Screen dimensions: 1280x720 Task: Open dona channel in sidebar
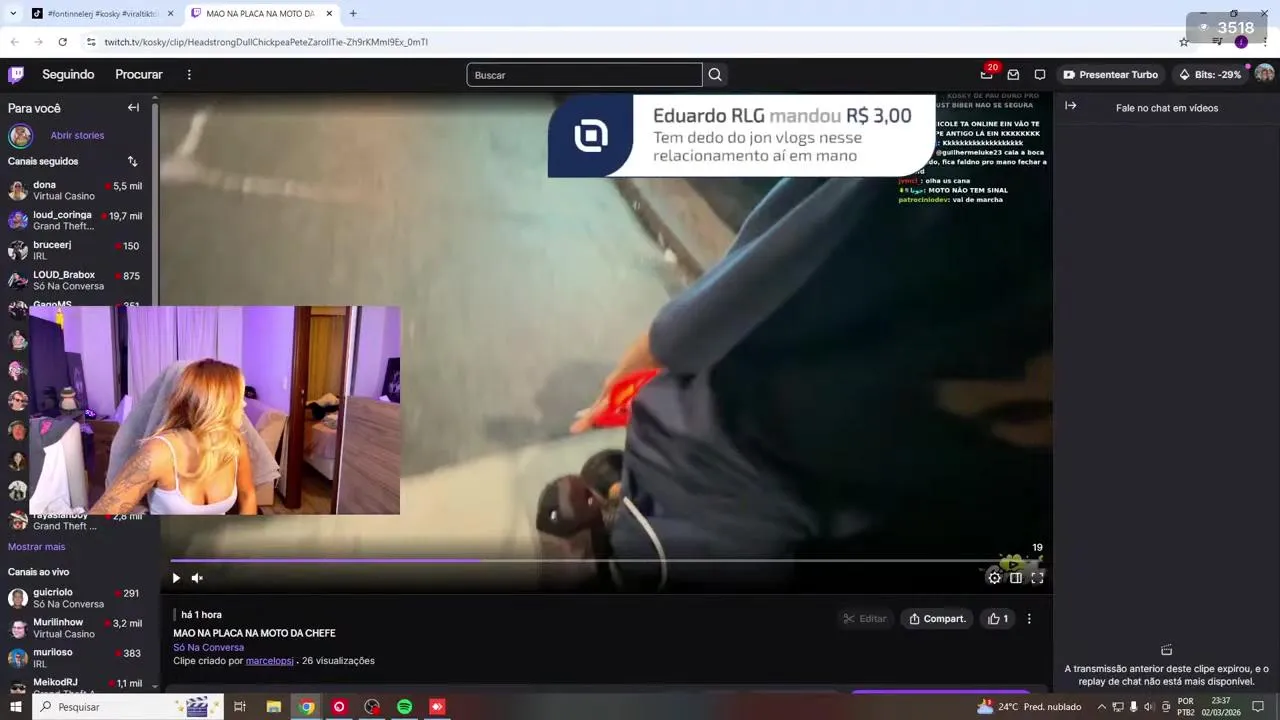(x=76, y=190)
